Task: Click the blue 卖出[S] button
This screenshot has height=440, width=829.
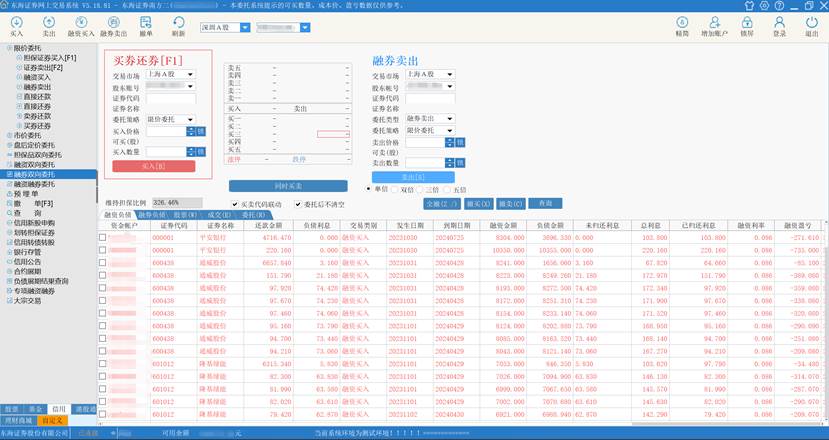Action: pos(413,177)
